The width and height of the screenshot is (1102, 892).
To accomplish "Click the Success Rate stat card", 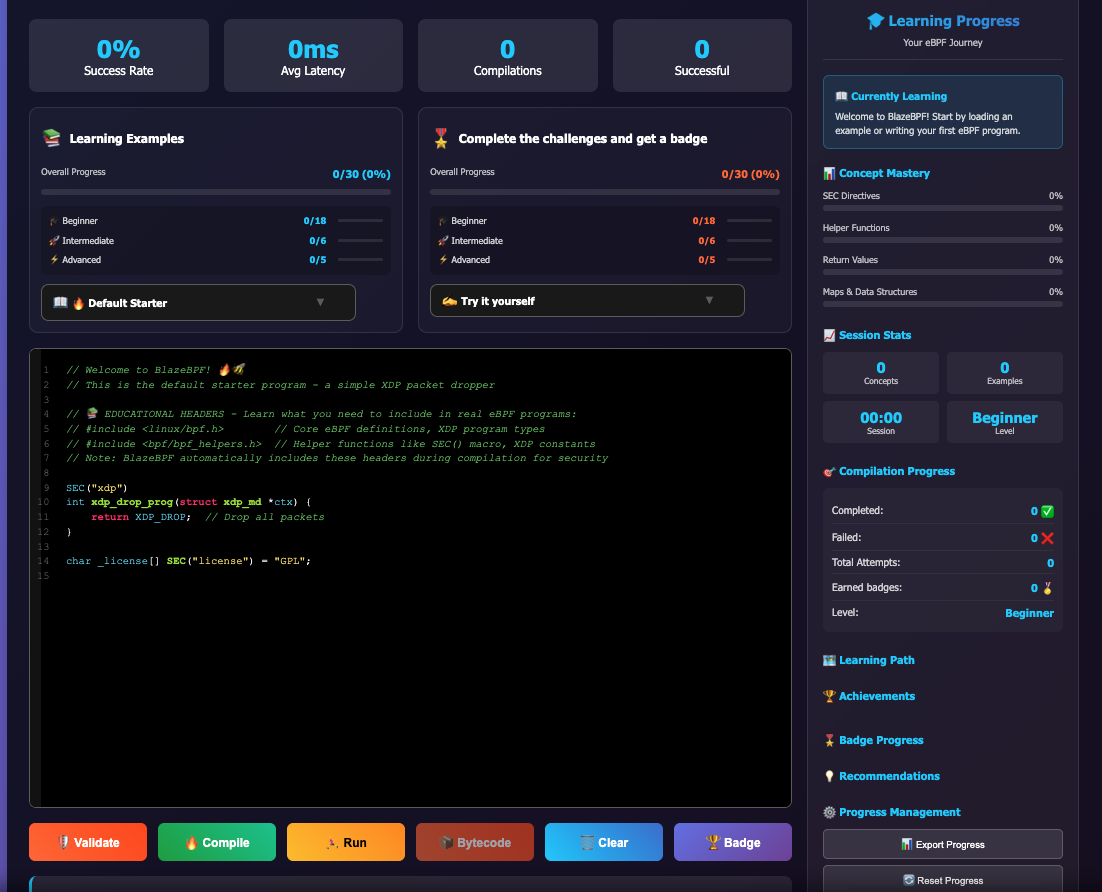I will point(119,56).
